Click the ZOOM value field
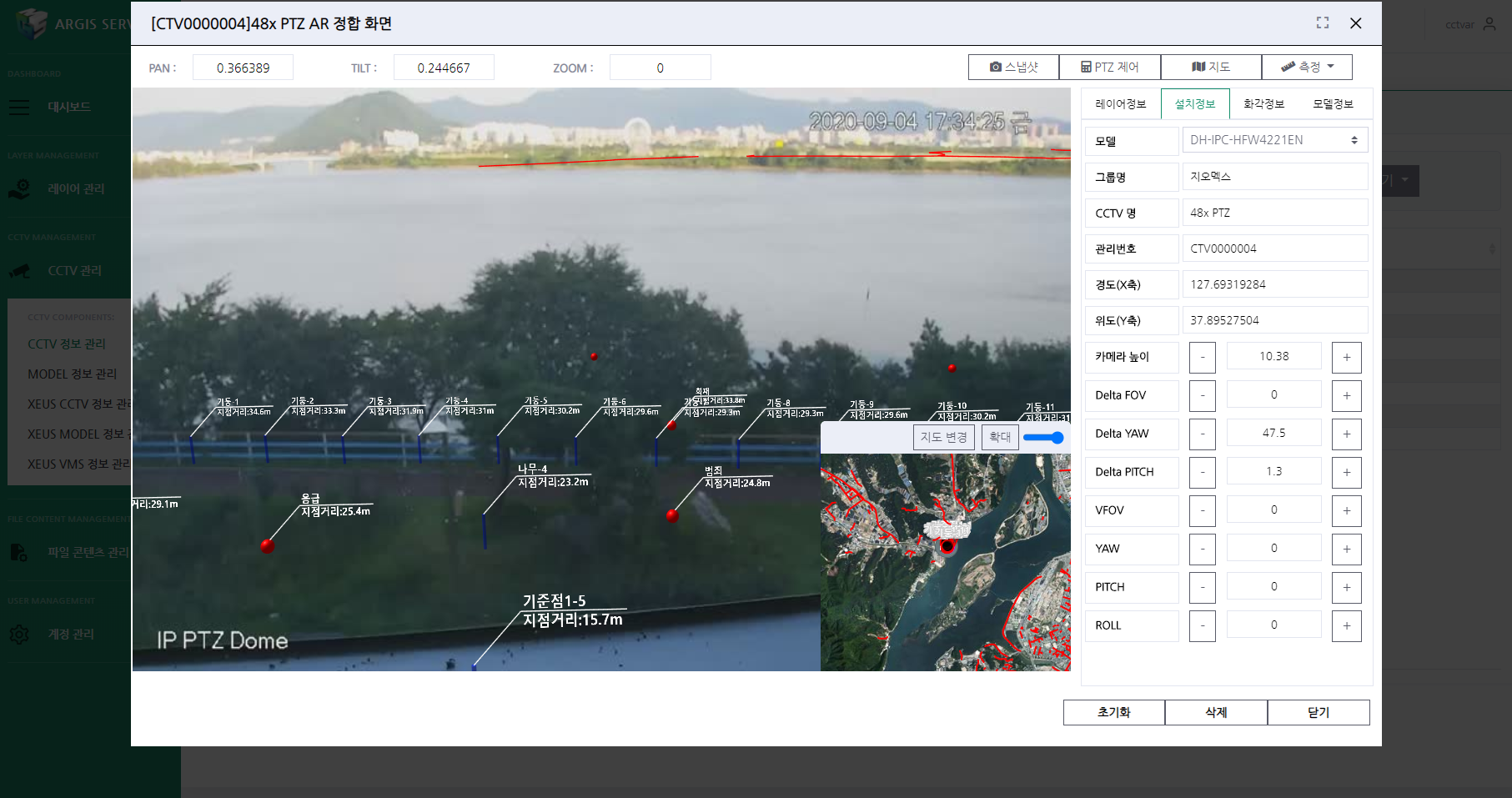Image resolution: width=1512 pixels, height=798 pixels. [x=660, y=68]
